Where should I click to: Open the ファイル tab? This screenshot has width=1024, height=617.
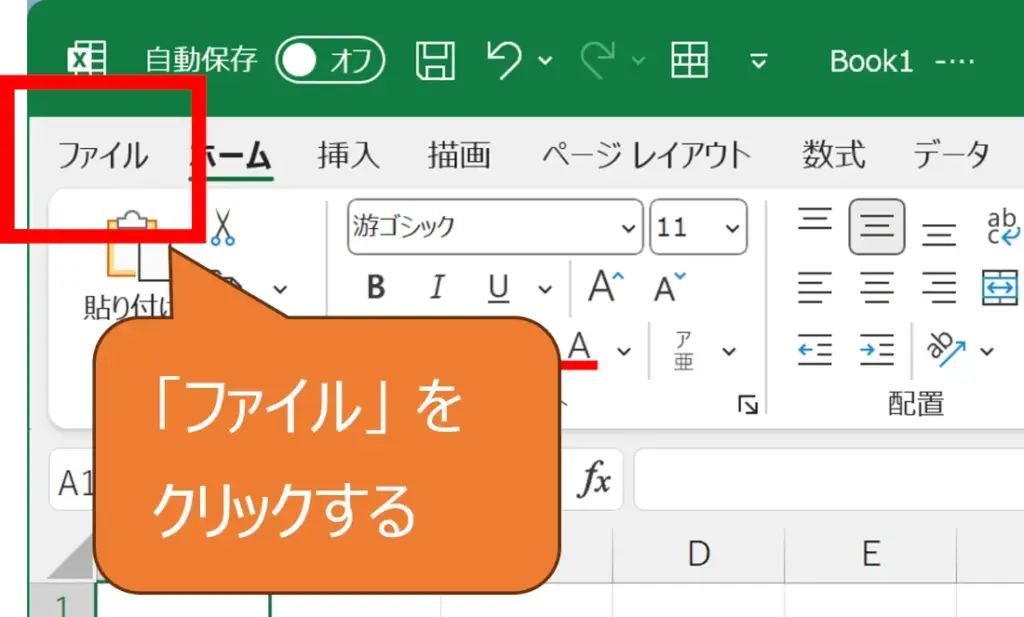[102, 156]
